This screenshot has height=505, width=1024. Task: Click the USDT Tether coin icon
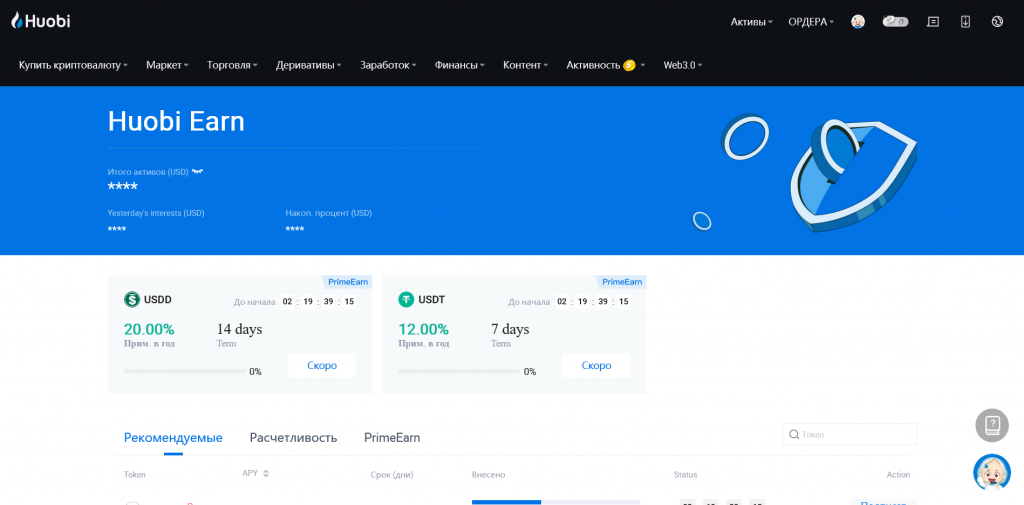[x=406, y=300]
